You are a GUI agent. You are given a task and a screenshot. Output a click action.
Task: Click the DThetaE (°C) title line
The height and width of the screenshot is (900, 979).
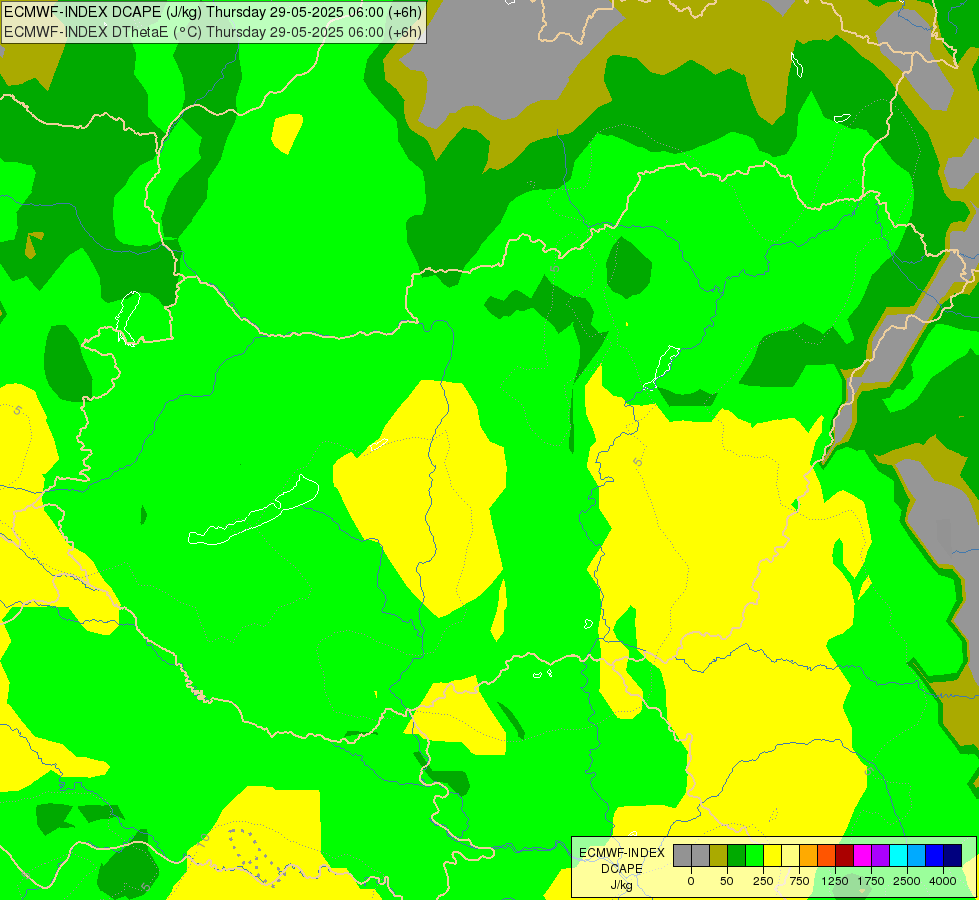coord(213,32)
